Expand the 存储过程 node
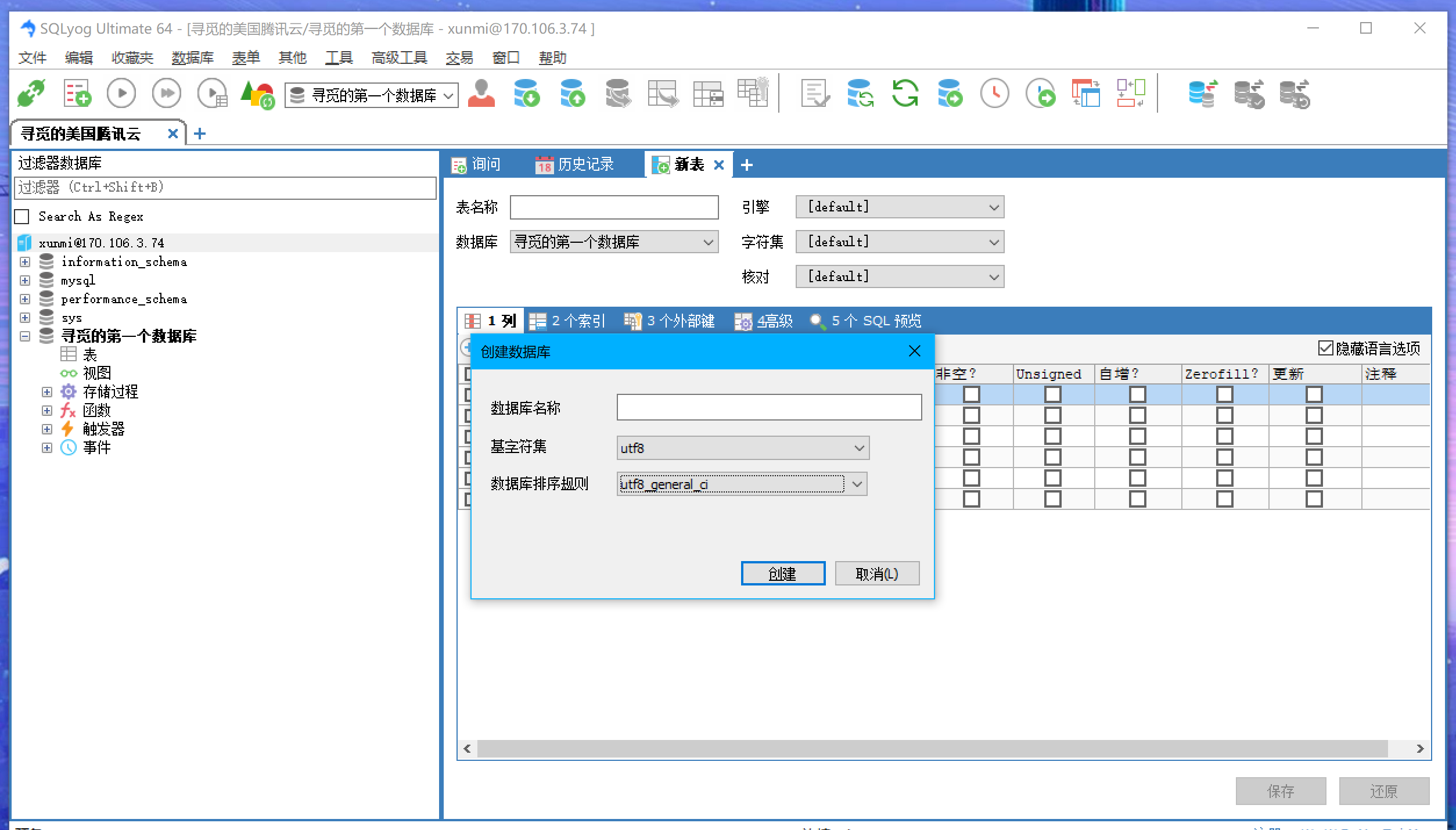This screenshot has height=830, width=1456. pos(47,392)
